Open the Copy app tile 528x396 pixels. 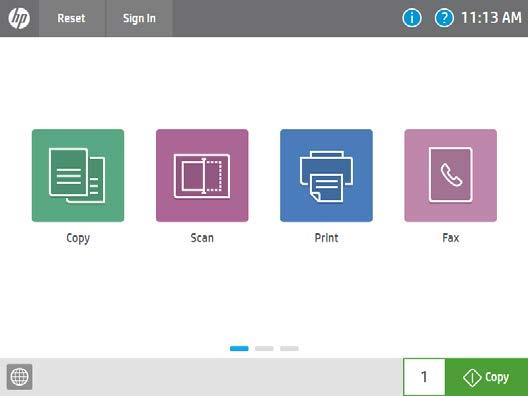pos(78,175)
